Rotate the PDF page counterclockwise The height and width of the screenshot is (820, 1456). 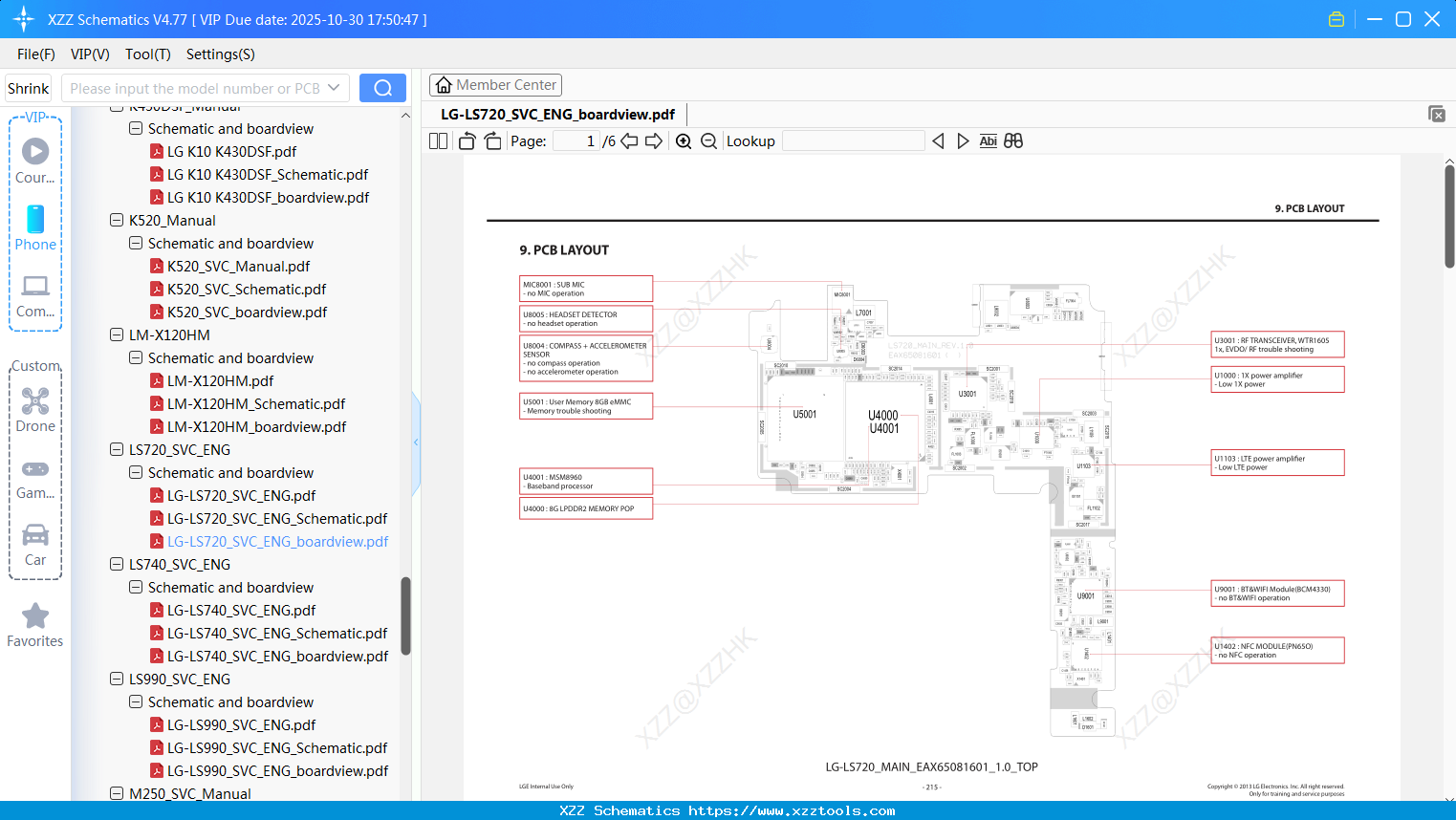466,140
